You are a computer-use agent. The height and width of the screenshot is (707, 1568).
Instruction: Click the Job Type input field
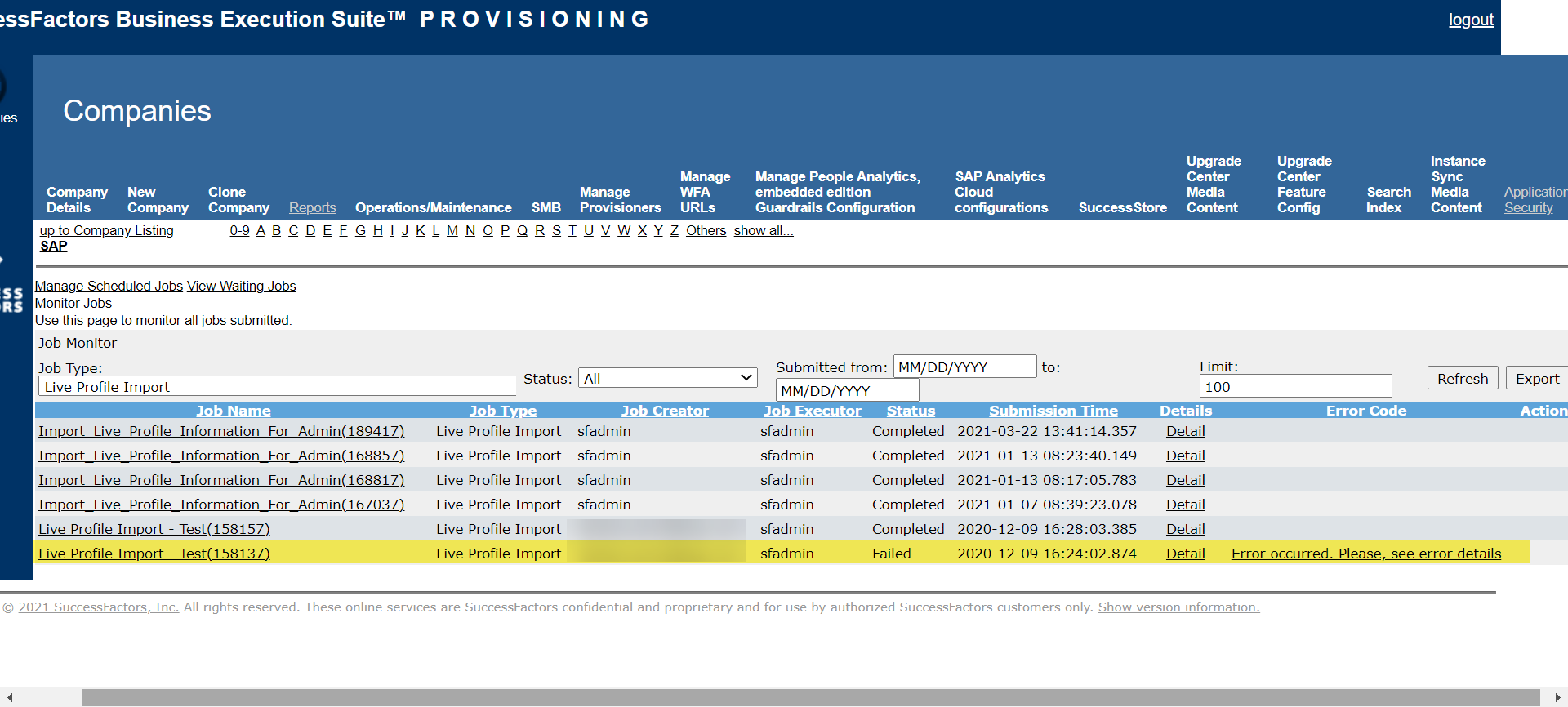(277, 387)
